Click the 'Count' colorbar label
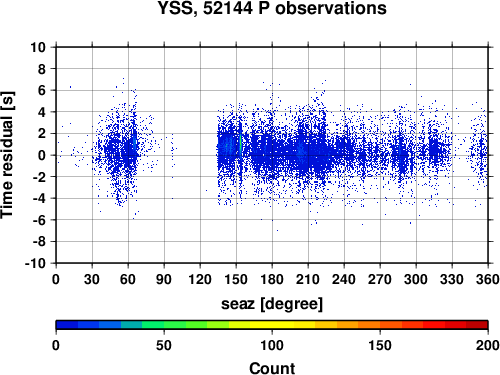 [x=272, y=369]
